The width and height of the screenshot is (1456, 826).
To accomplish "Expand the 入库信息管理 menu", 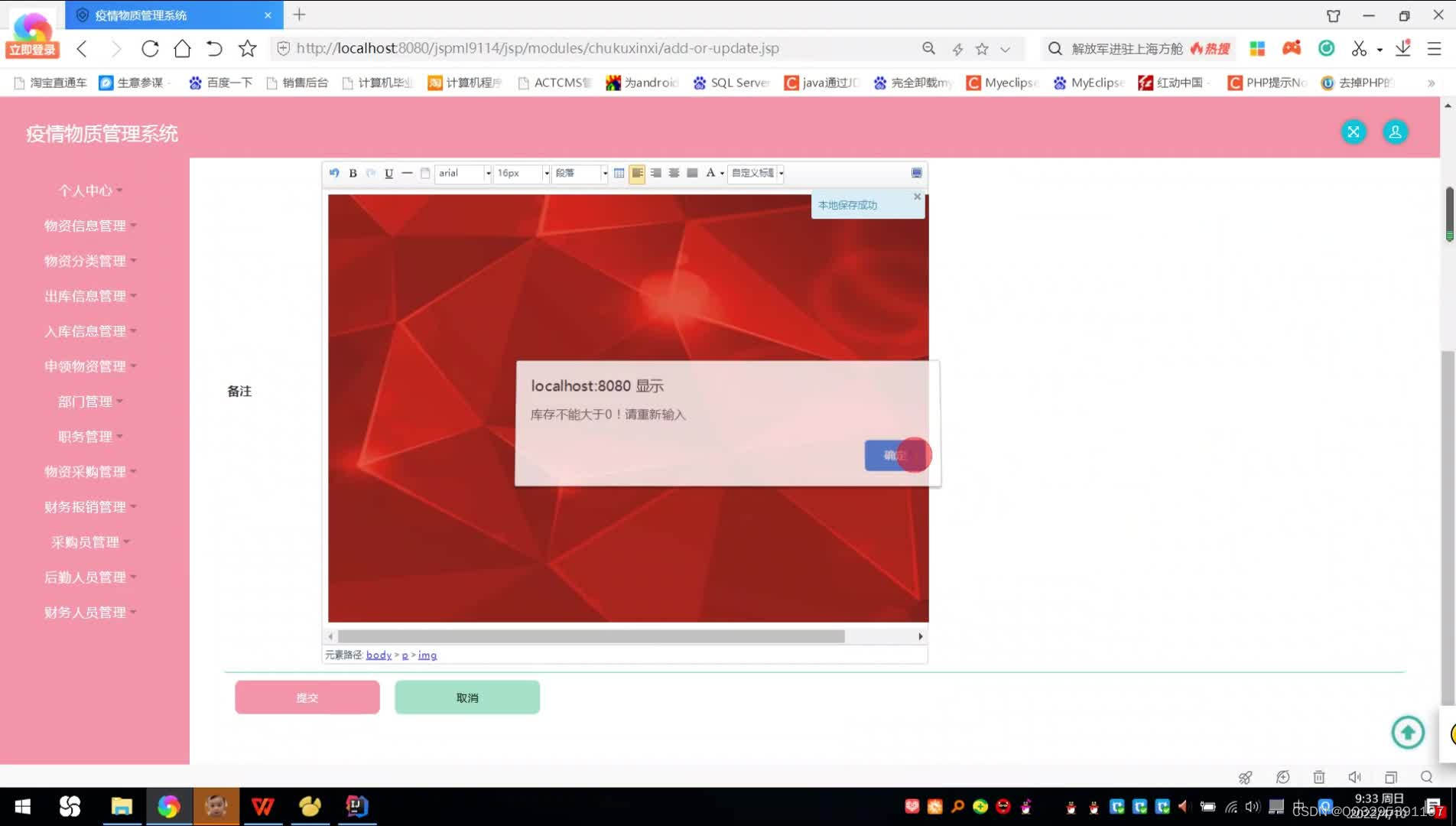I will coord(90,331).
